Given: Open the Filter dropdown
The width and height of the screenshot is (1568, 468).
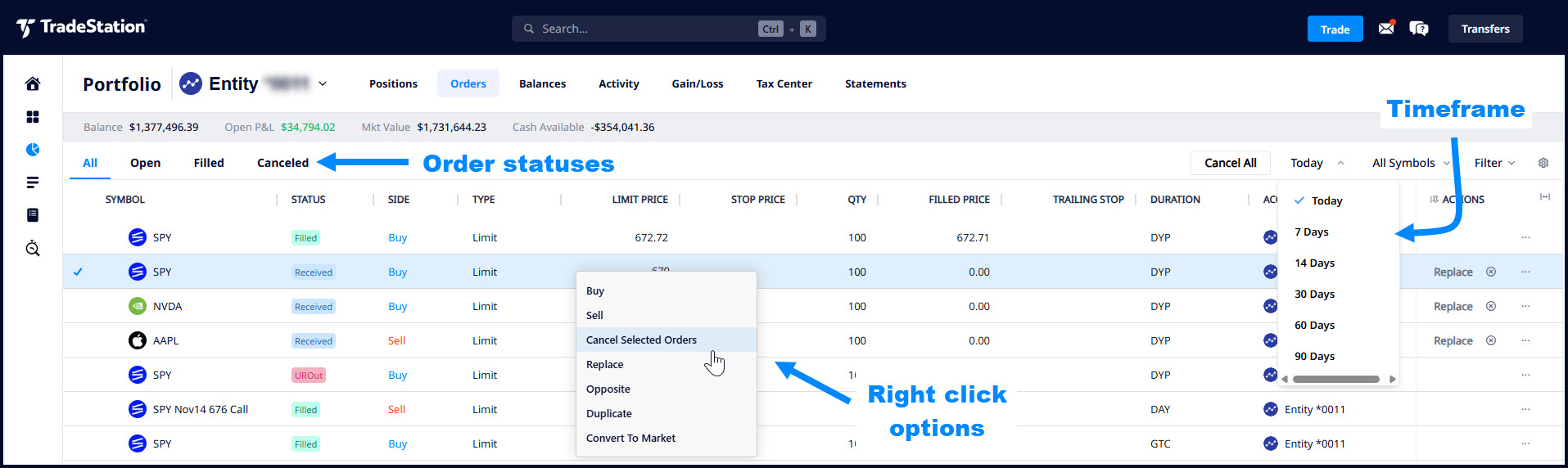Looking at the screenshot, I should coord(1494,163).
